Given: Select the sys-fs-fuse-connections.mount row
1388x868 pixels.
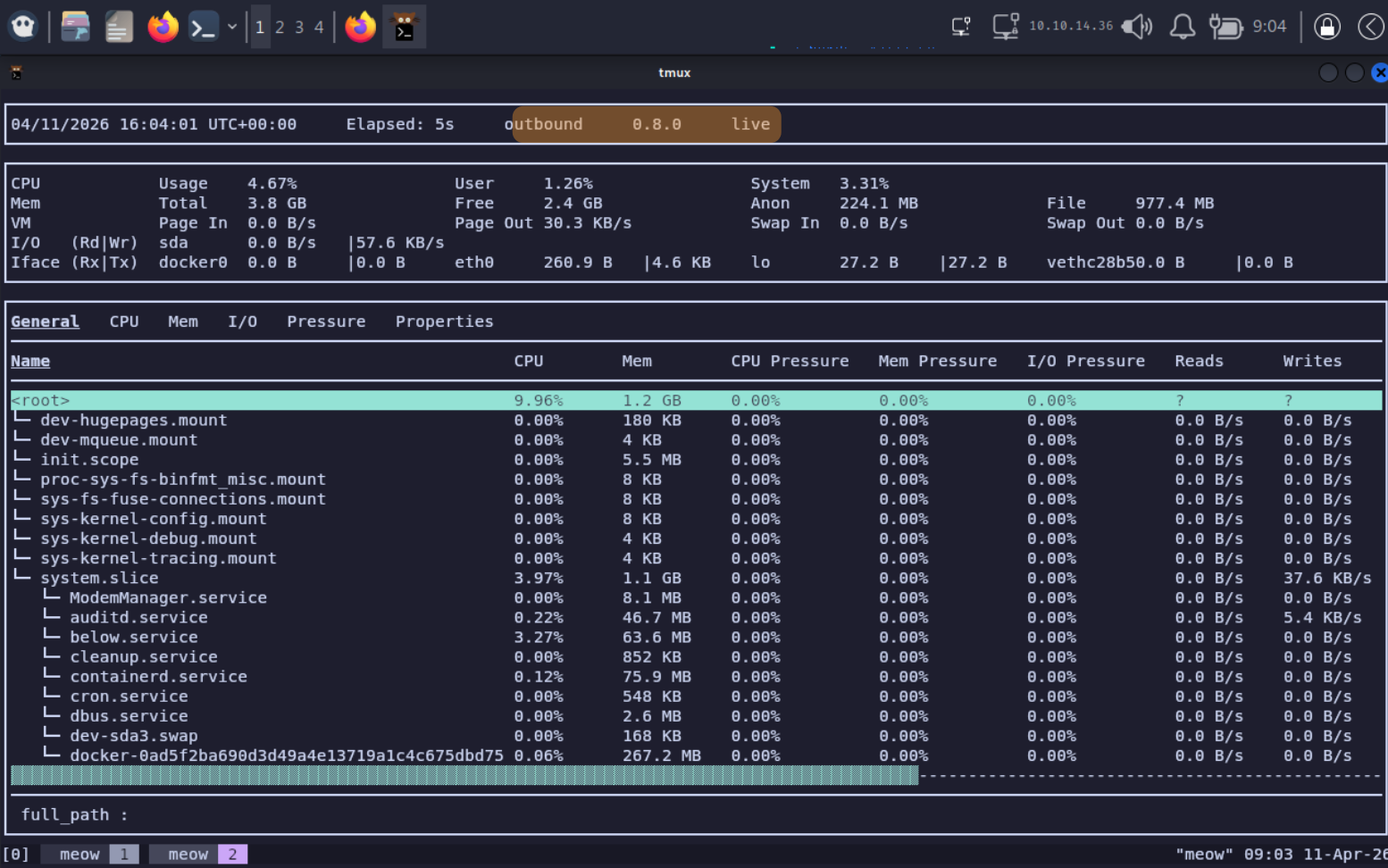Looking at the screenshot, I should pos(696,498).
